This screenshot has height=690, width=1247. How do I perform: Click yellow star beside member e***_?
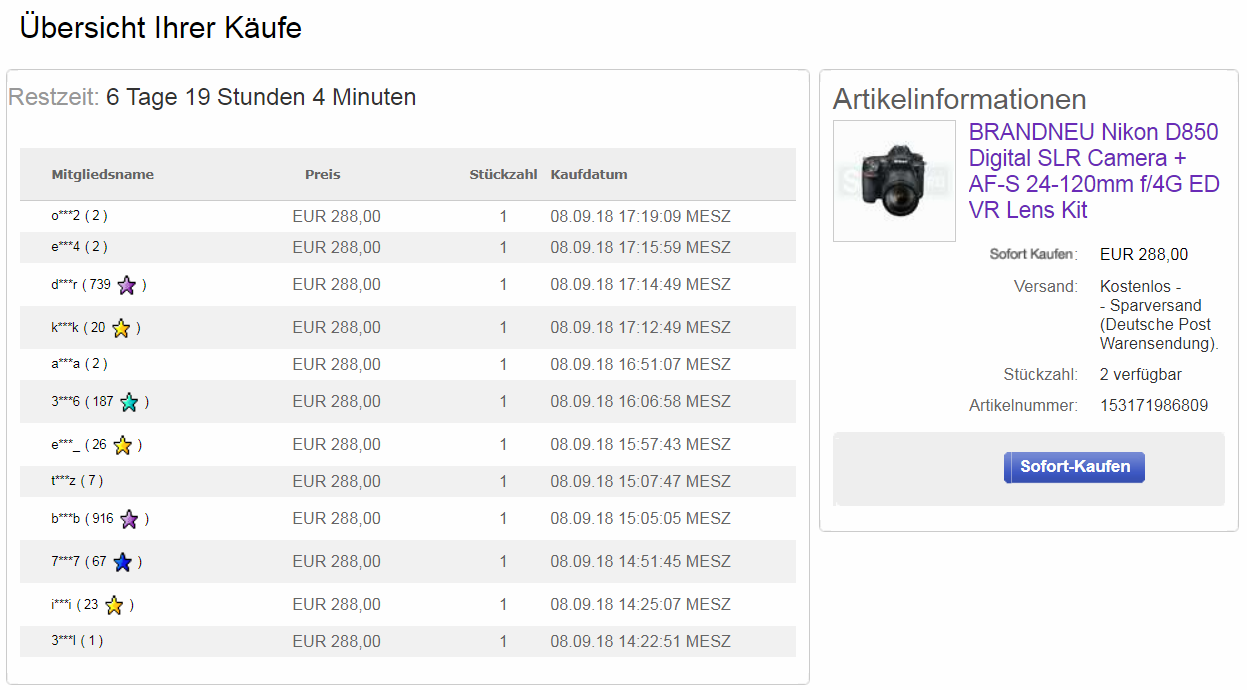122,445
